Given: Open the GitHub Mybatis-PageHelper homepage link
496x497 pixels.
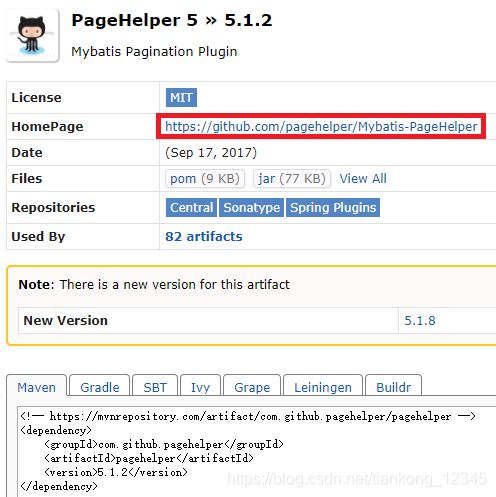Looking at the screenshot, I should [321, 127].
